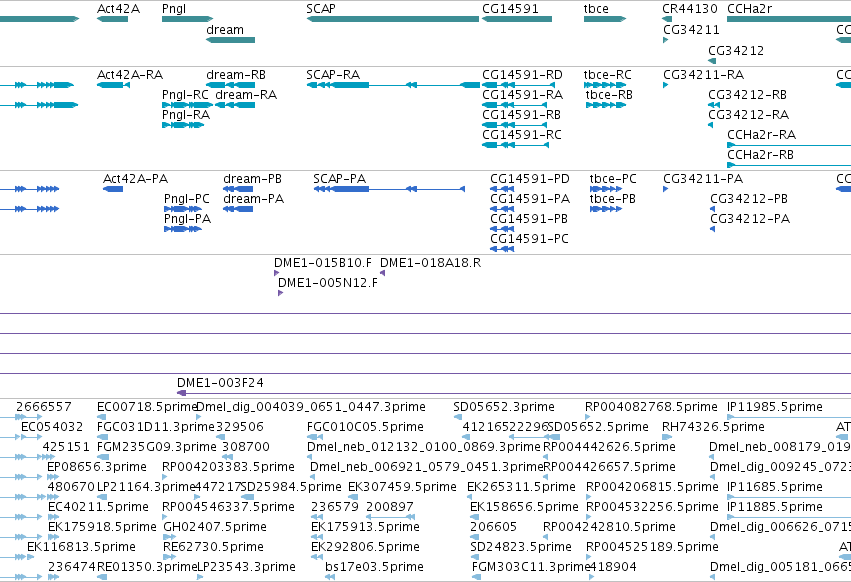
Task: Click the Pngl gene arrow
Action: pos(187,19)
